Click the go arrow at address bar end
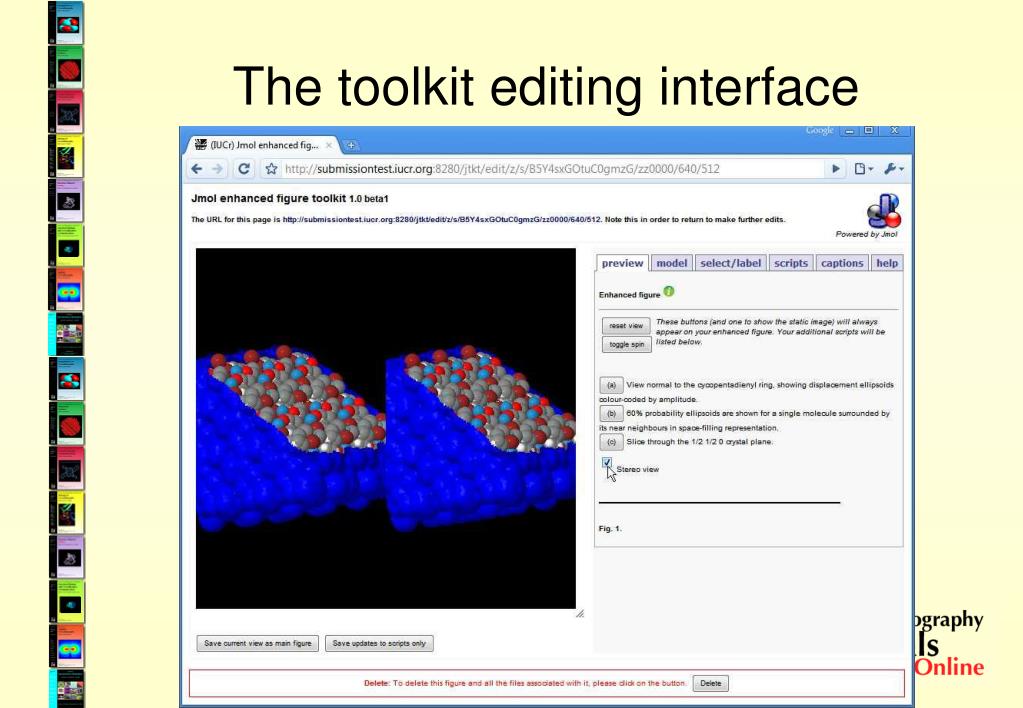 836,169
